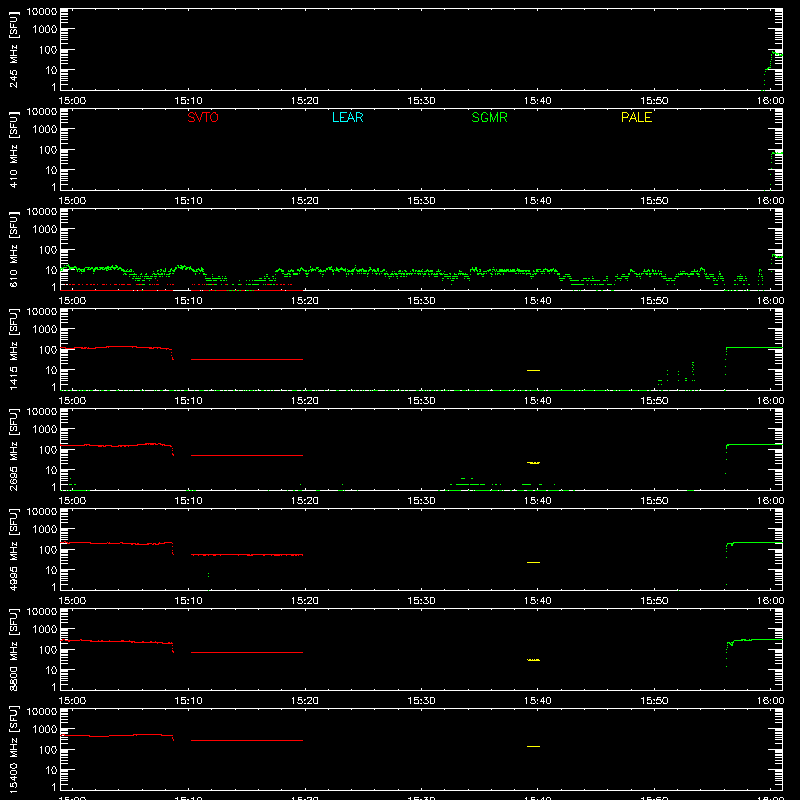Click green SGMR plateau in 1415 MHz plot
Screen dimensions: 800x800
[754, 347]
